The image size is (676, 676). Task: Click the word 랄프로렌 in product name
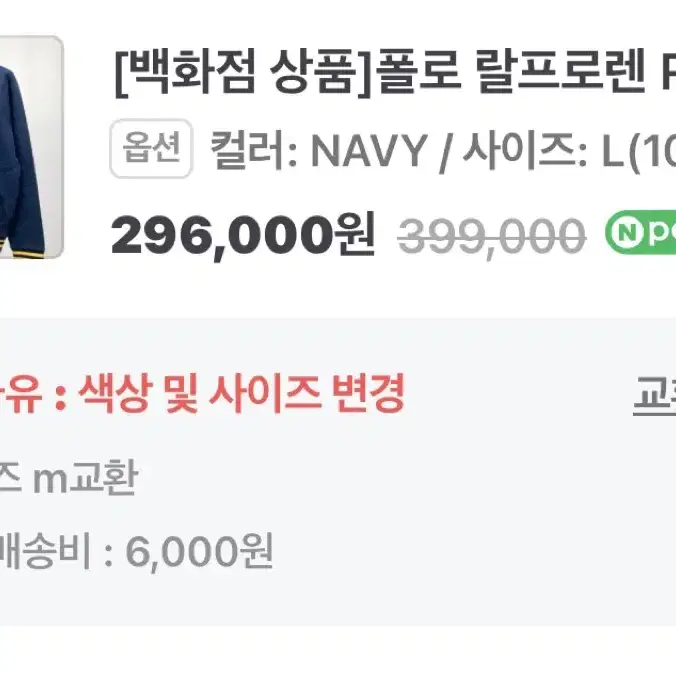(561, 71)
